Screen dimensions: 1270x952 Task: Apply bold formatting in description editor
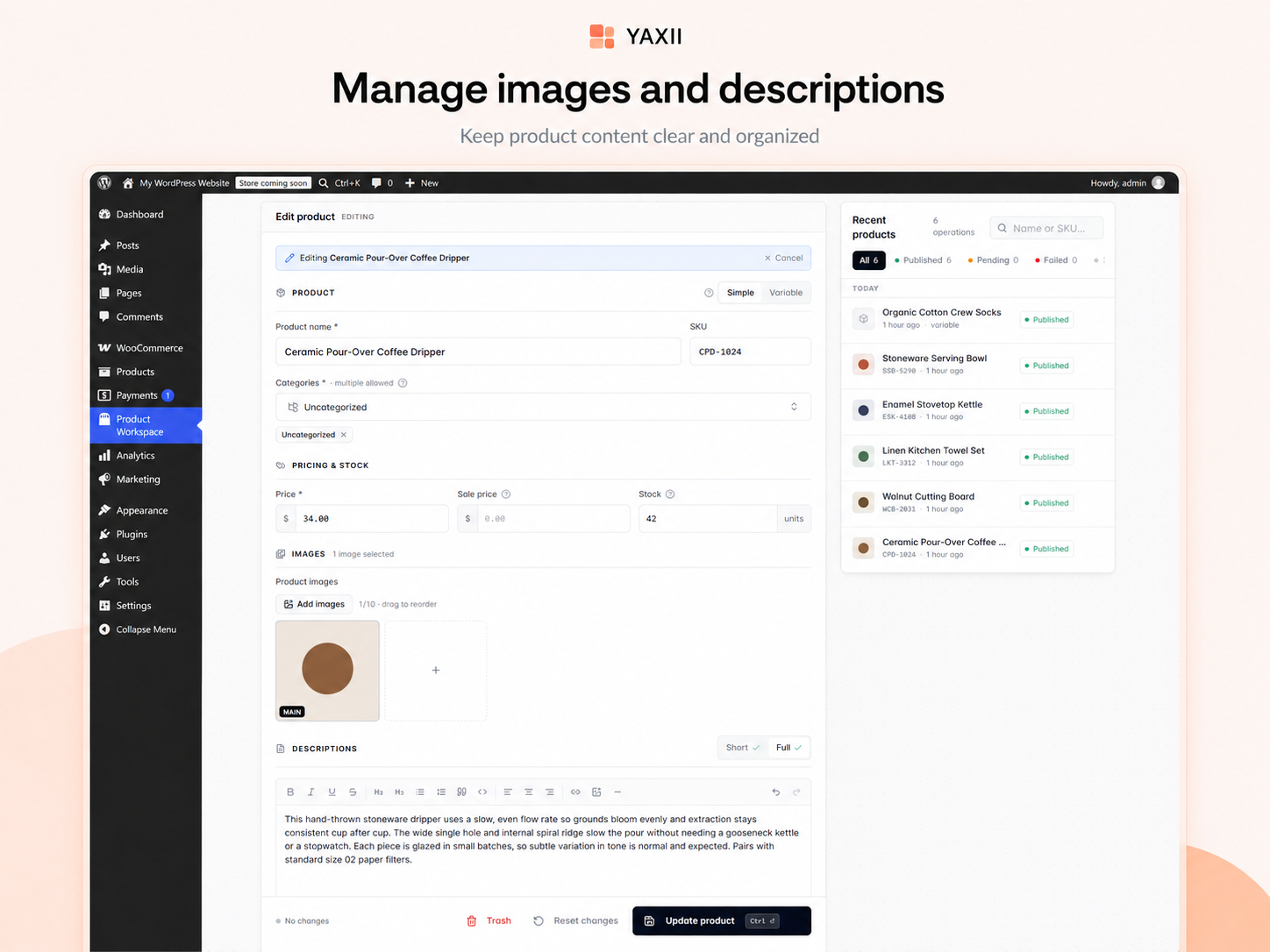290,792
